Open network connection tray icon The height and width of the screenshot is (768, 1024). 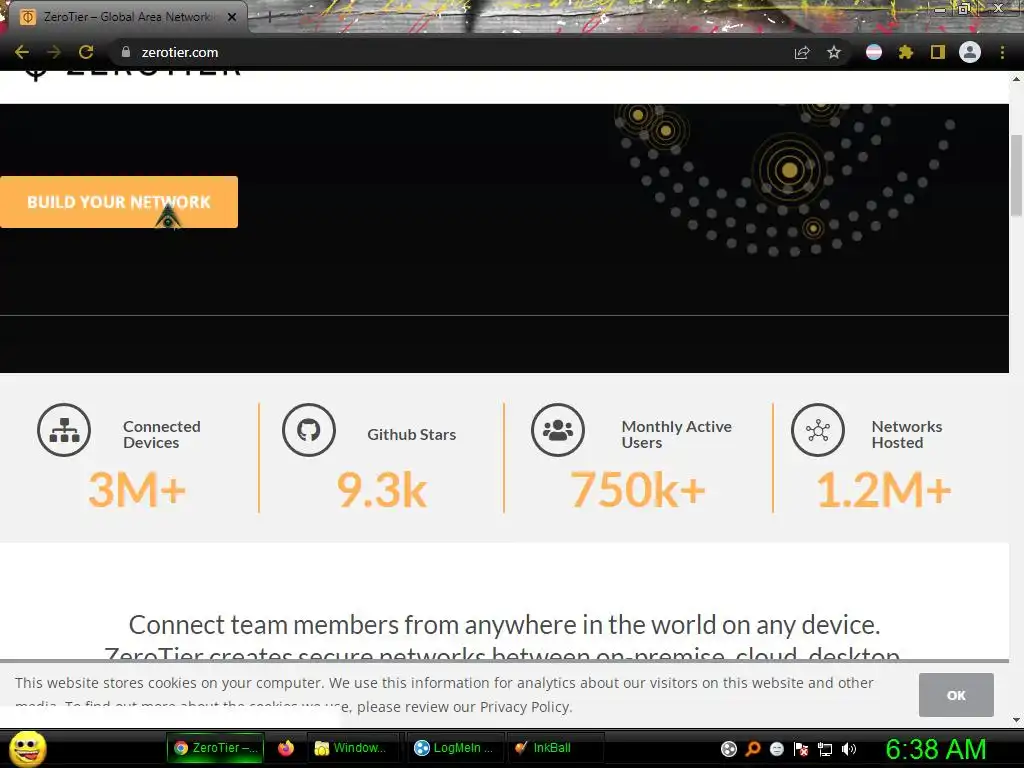click(x=825, y=750)
